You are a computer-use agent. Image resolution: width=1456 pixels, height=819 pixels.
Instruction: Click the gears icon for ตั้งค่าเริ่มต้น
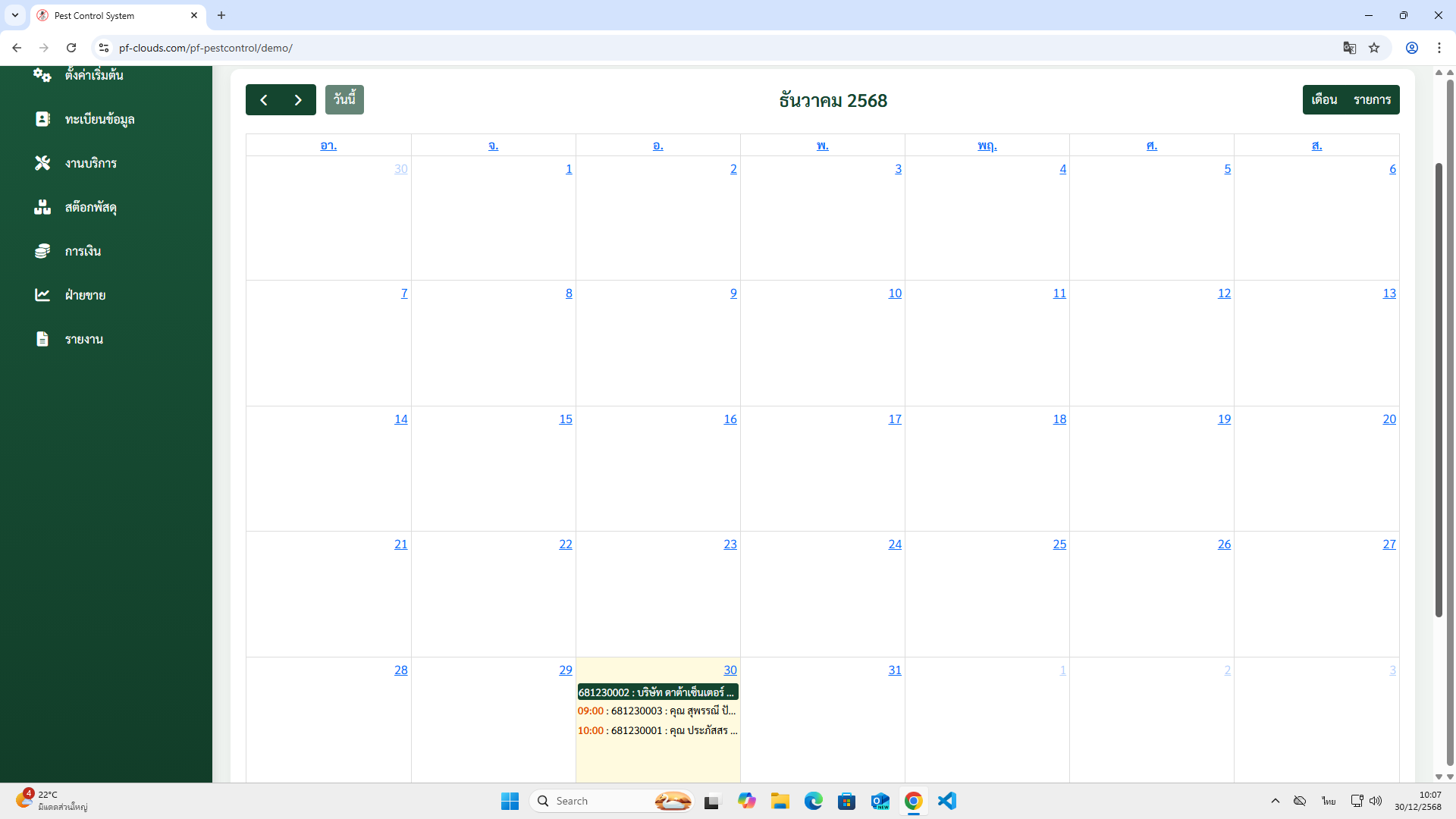tap(42, 74)
